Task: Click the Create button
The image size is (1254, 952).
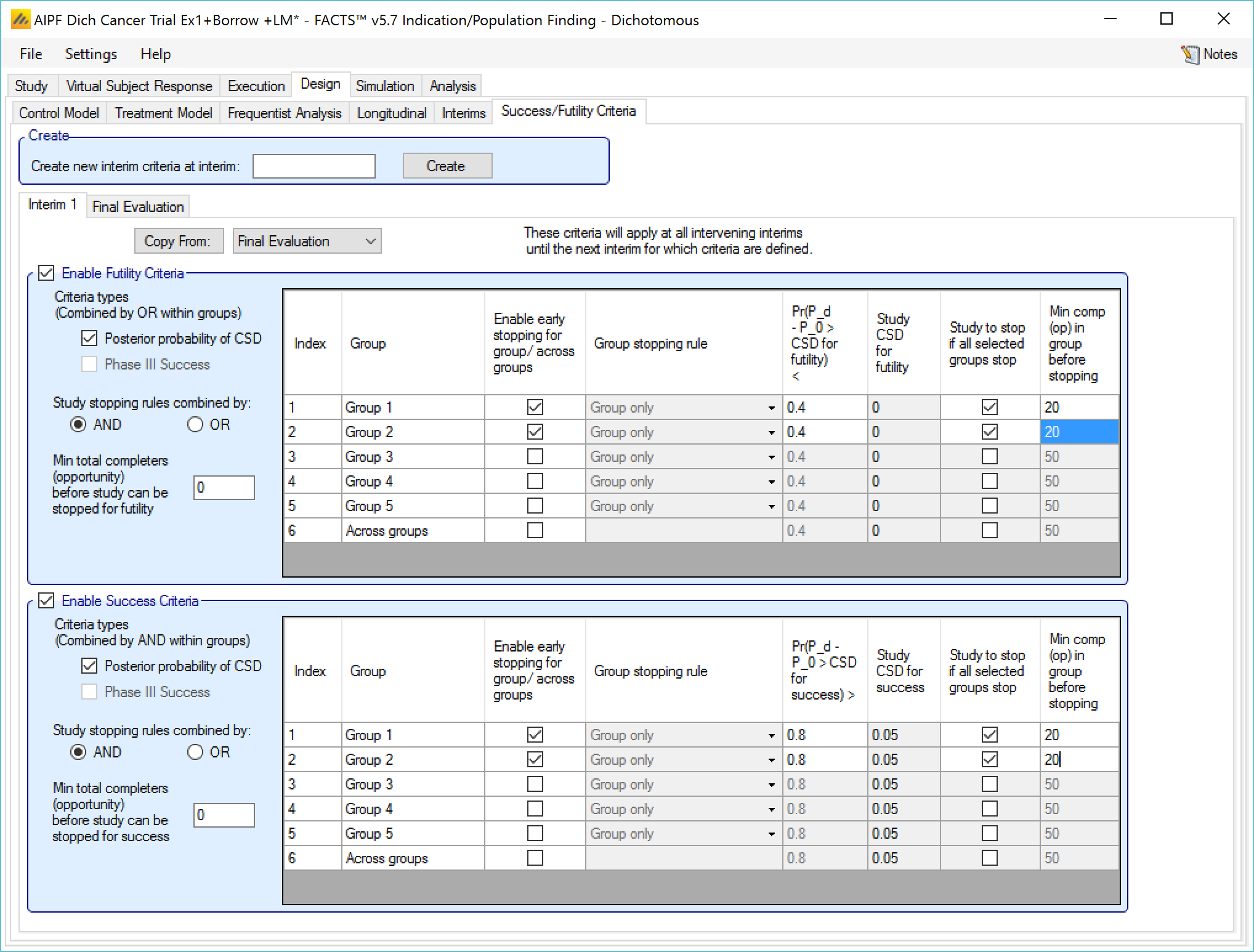Action: tap(447, 166)
